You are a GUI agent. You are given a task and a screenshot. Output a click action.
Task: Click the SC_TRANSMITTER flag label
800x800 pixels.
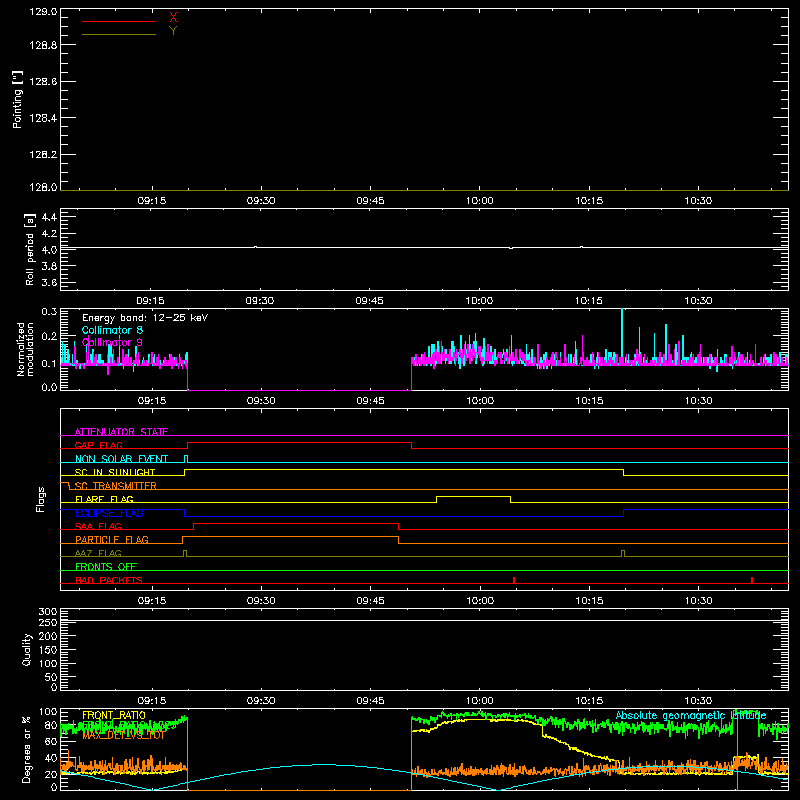tap(116, 486)
